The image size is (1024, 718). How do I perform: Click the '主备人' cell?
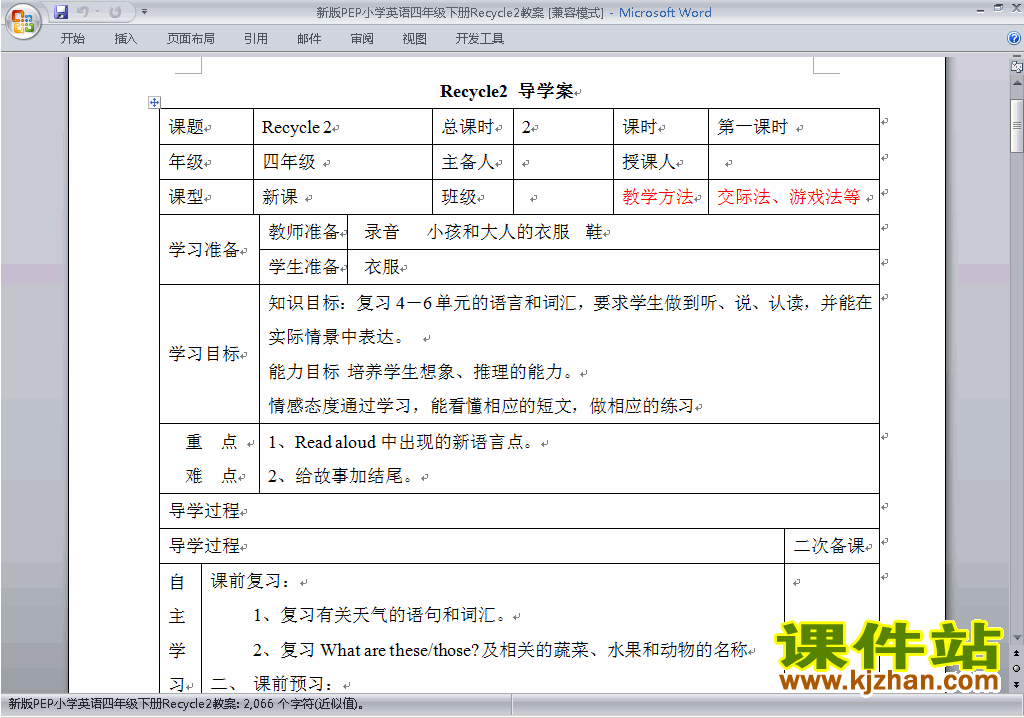tap(473, 161)
